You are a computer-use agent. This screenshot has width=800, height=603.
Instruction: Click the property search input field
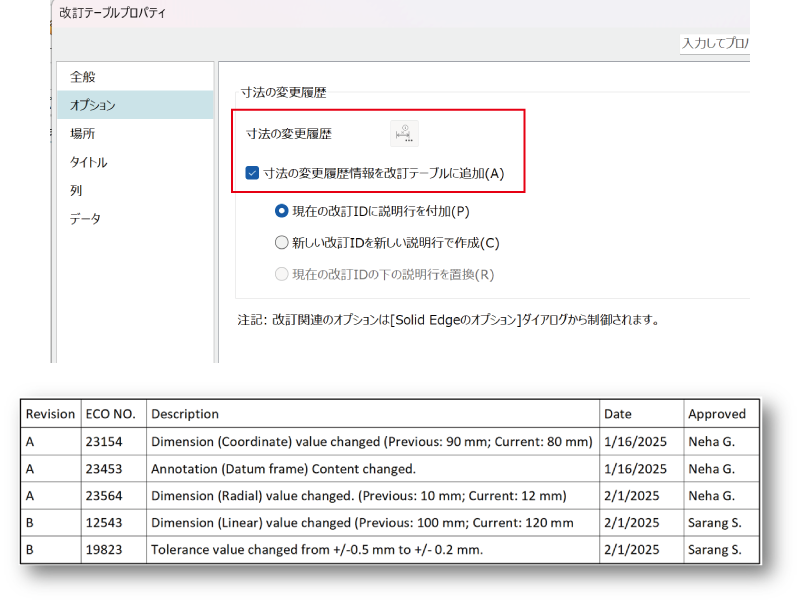coord(714,44)
